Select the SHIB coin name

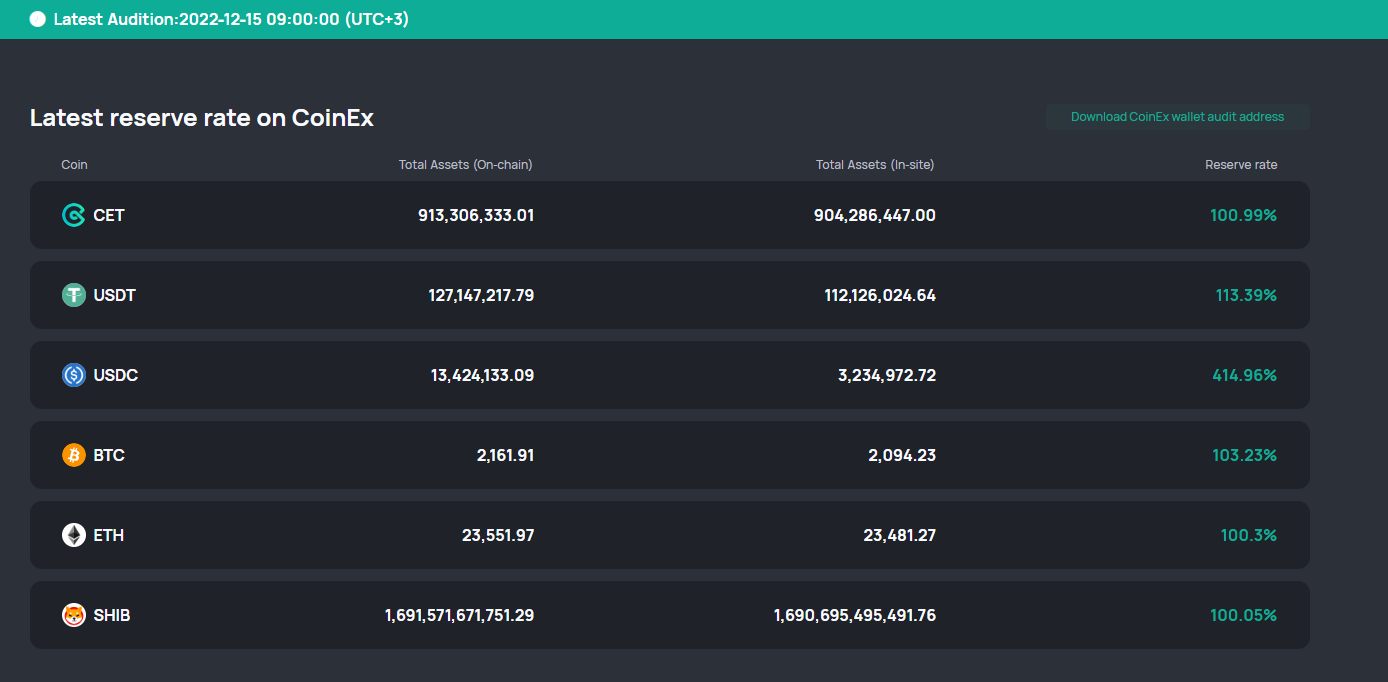[112, 615]
